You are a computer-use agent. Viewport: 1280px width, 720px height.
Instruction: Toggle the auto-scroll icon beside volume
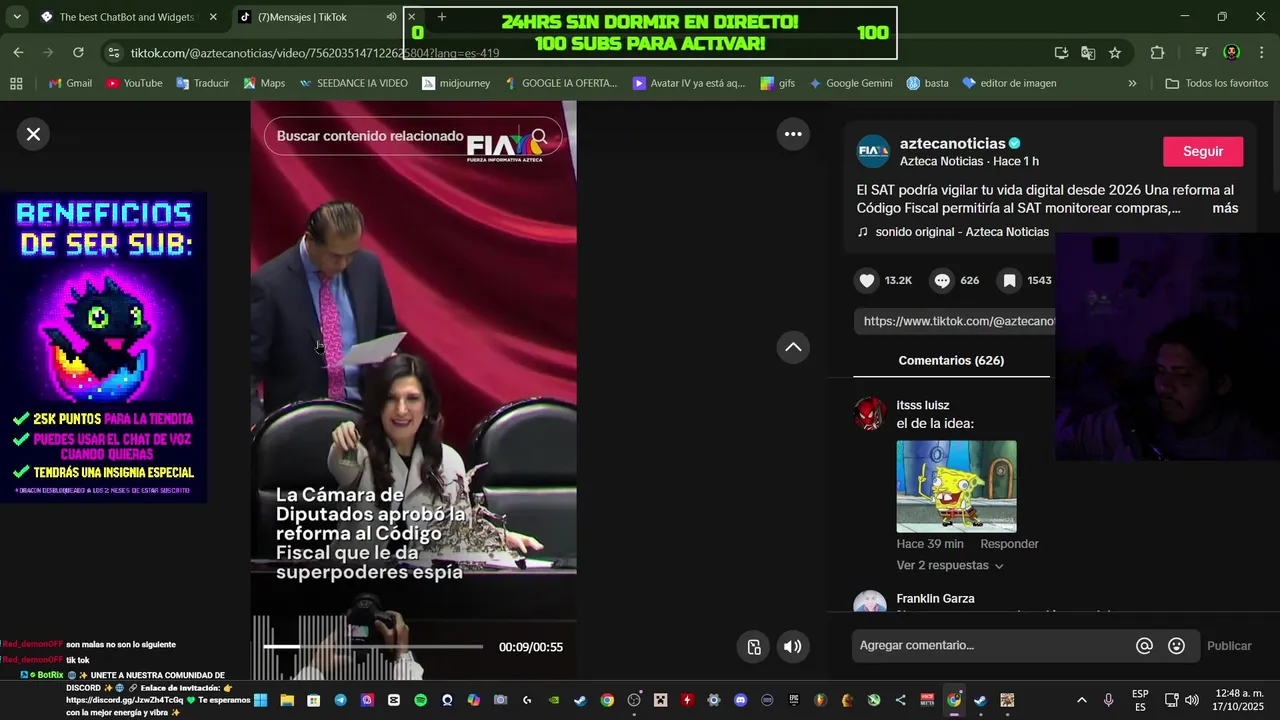pos(755,647)
